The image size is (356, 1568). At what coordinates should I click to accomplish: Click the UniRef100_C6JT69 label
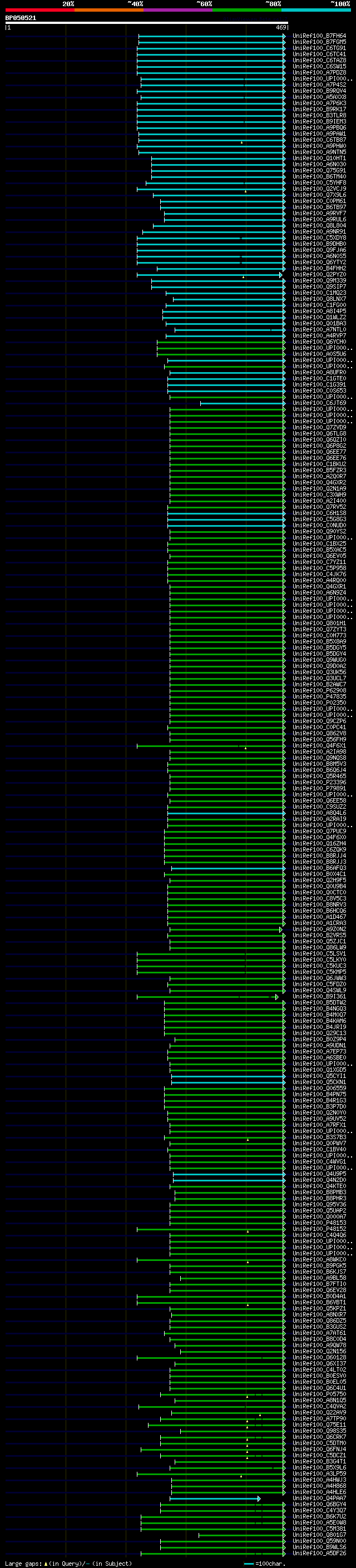click(x=319, y=403)
